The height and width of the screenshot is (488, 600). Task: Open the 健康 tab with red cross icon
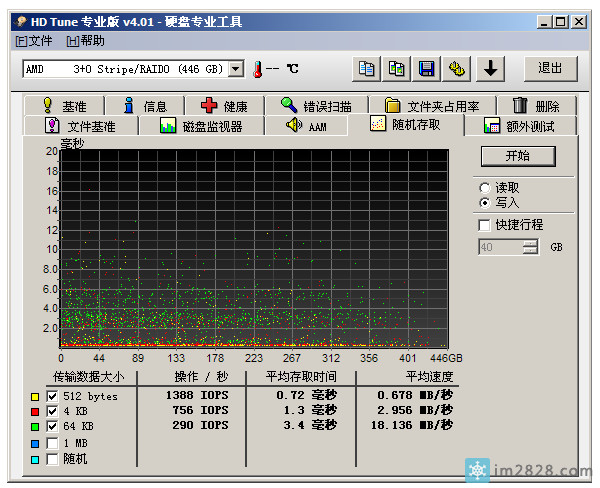(224, 106)
